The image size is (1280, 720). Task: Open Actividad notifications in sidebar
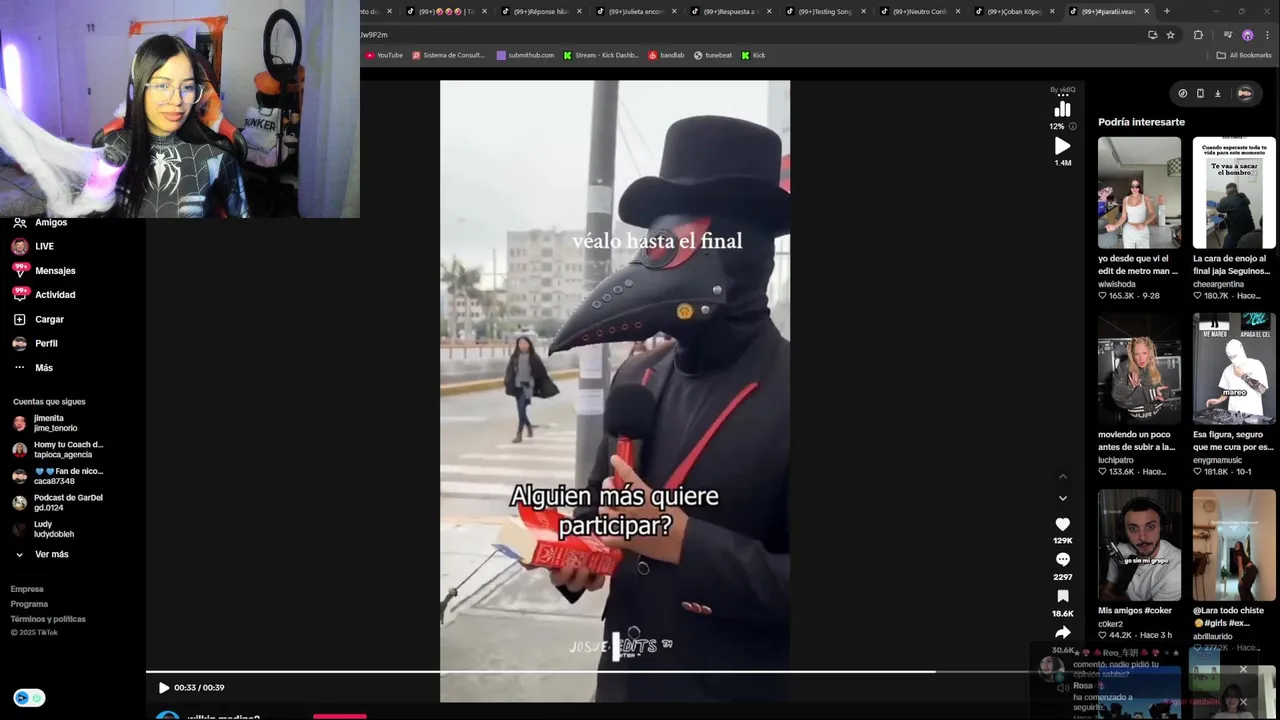[43, 294]
